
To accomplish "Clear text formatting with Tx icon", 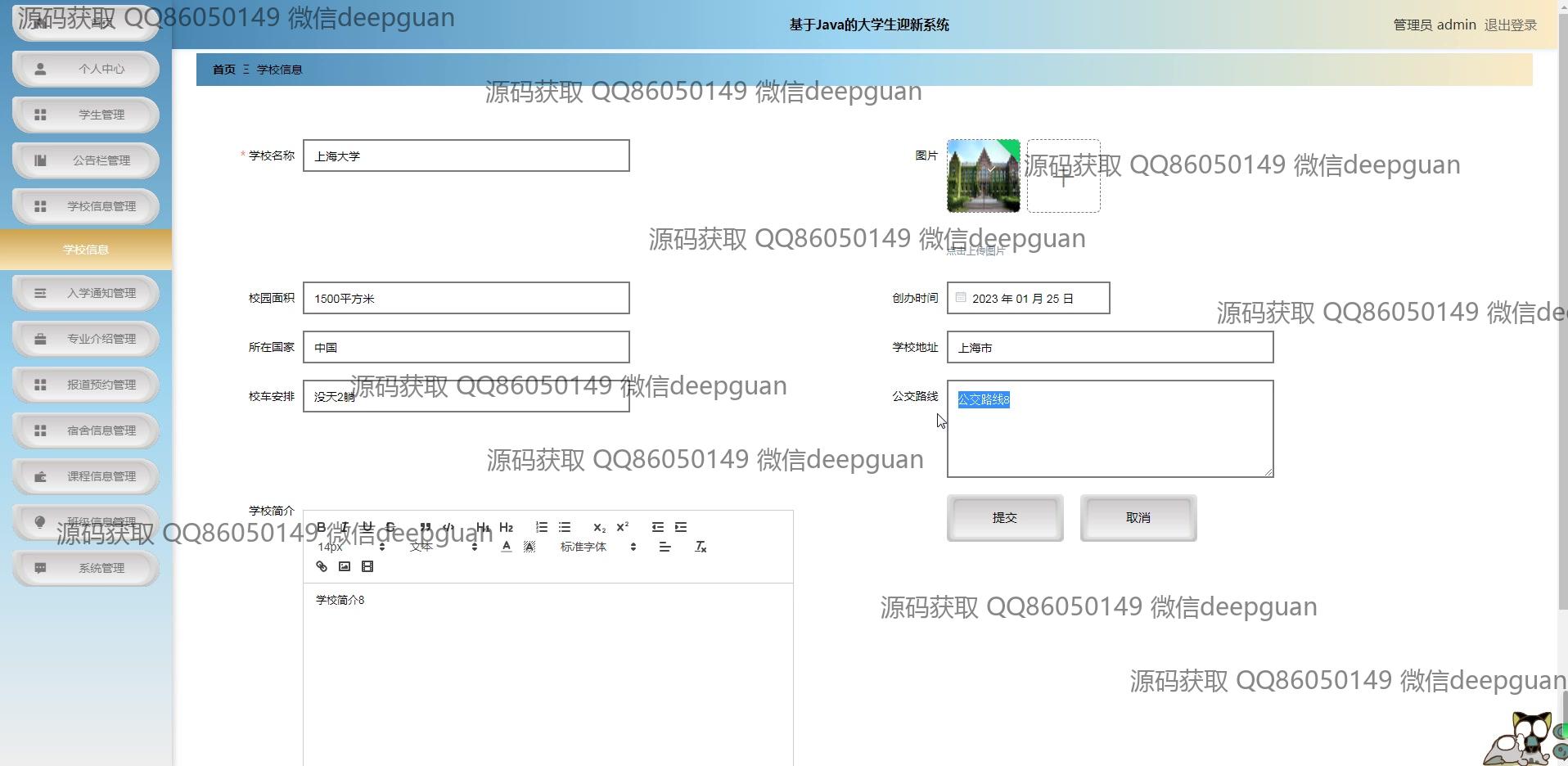I will pos(701,547).
